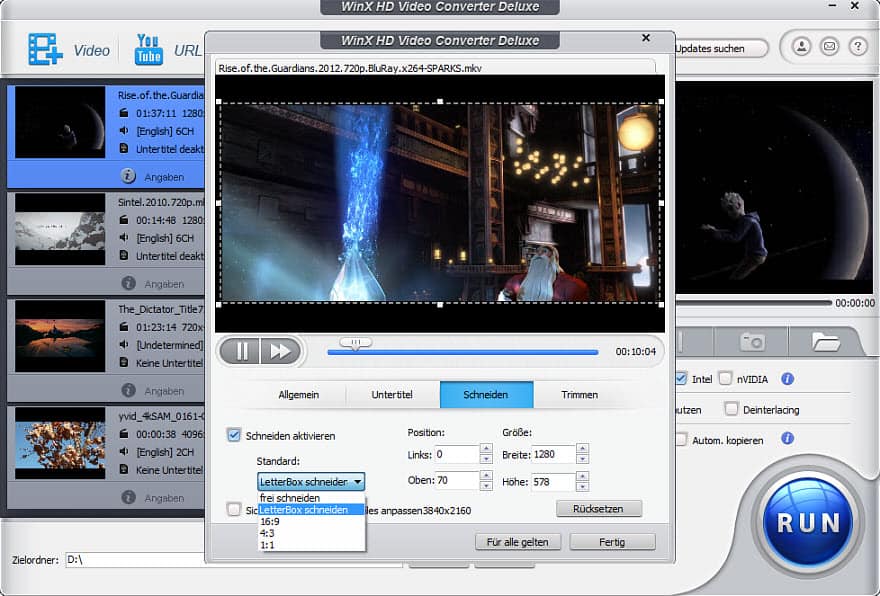
Task: Enable the nVIDIA checkbox
Action: click(x=726, y=378)
